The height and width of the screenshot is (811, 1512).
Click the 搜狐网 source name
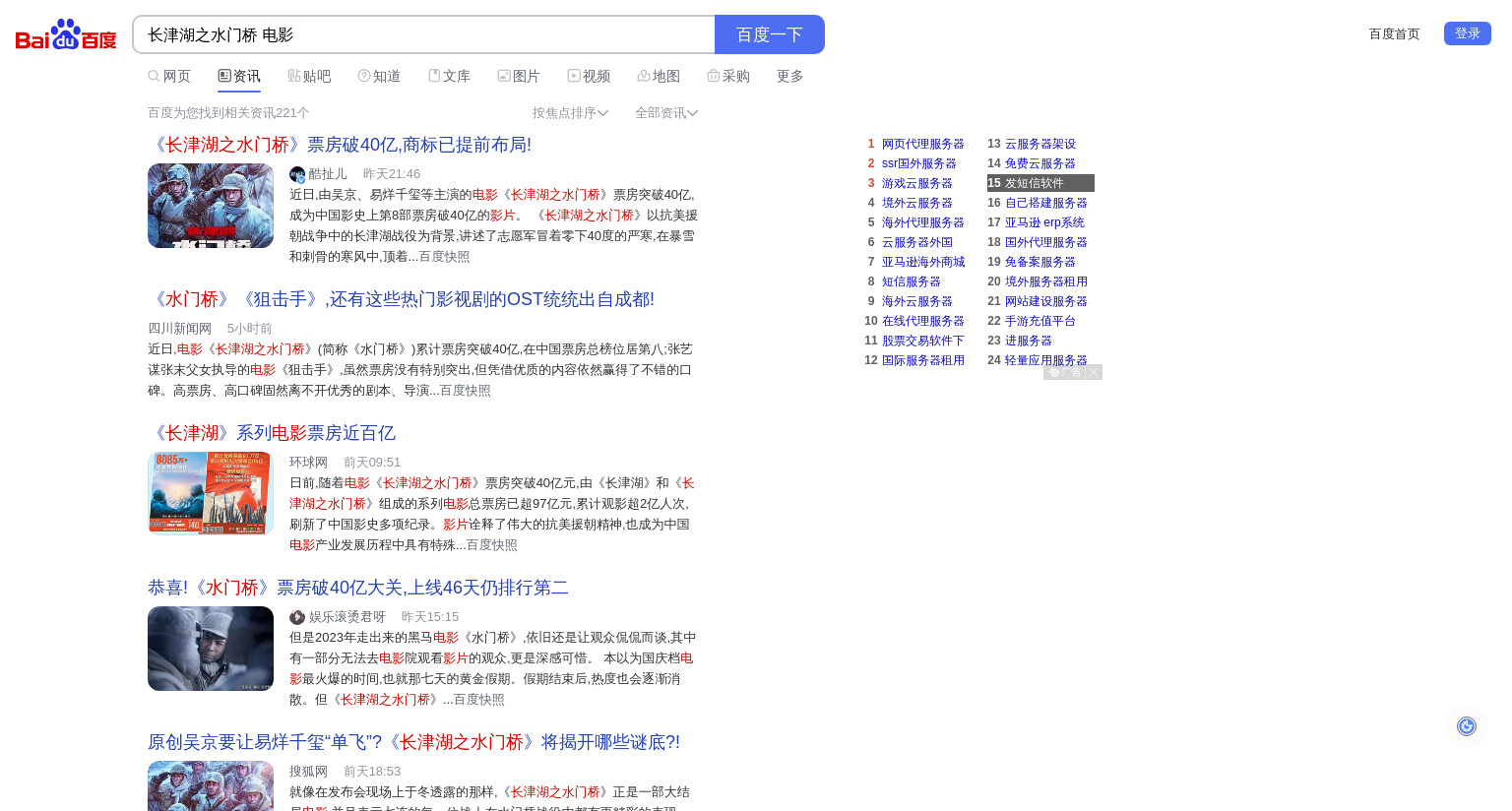coord(308,772)
